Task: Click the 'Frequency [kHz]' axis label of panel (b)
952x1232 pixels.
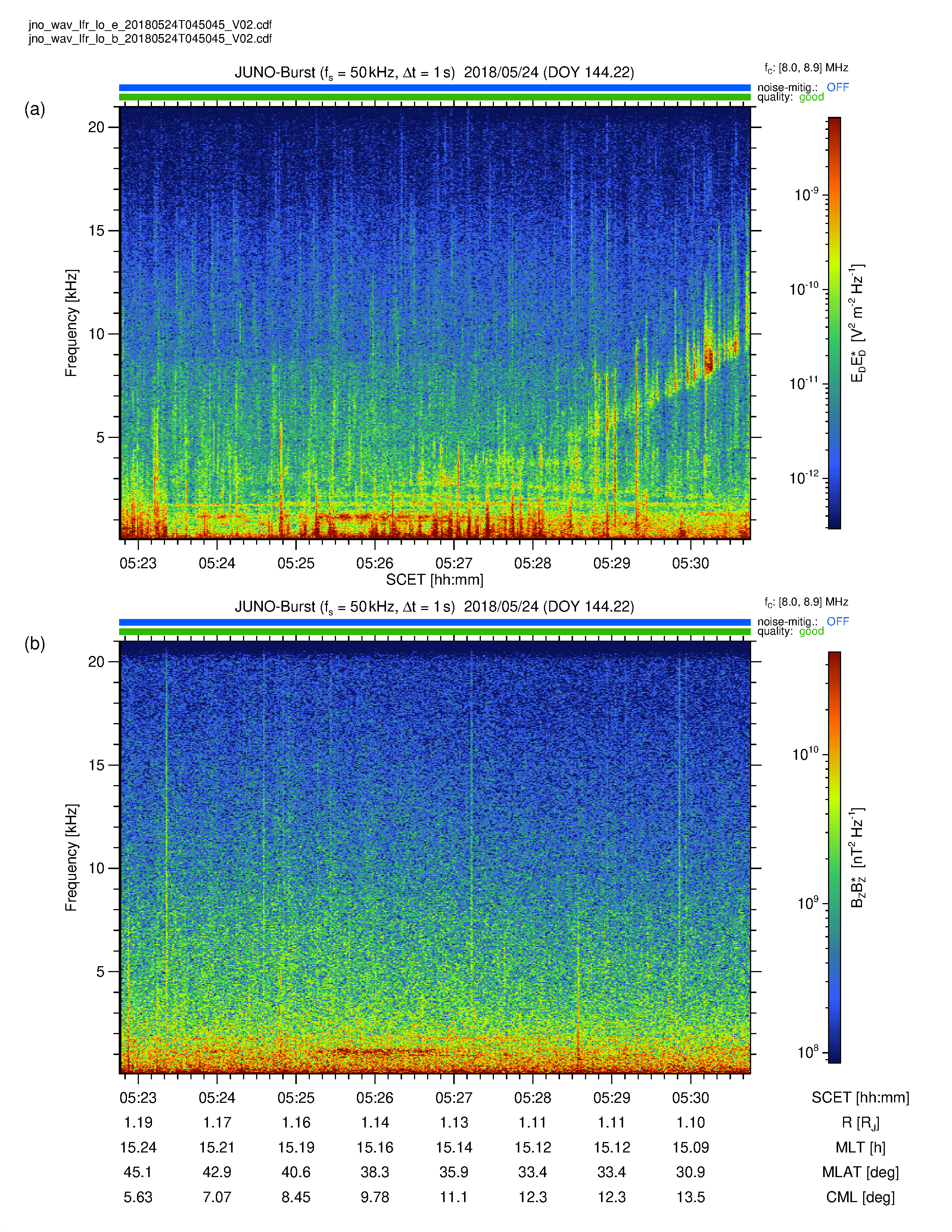Action: (x=71, y=858)
